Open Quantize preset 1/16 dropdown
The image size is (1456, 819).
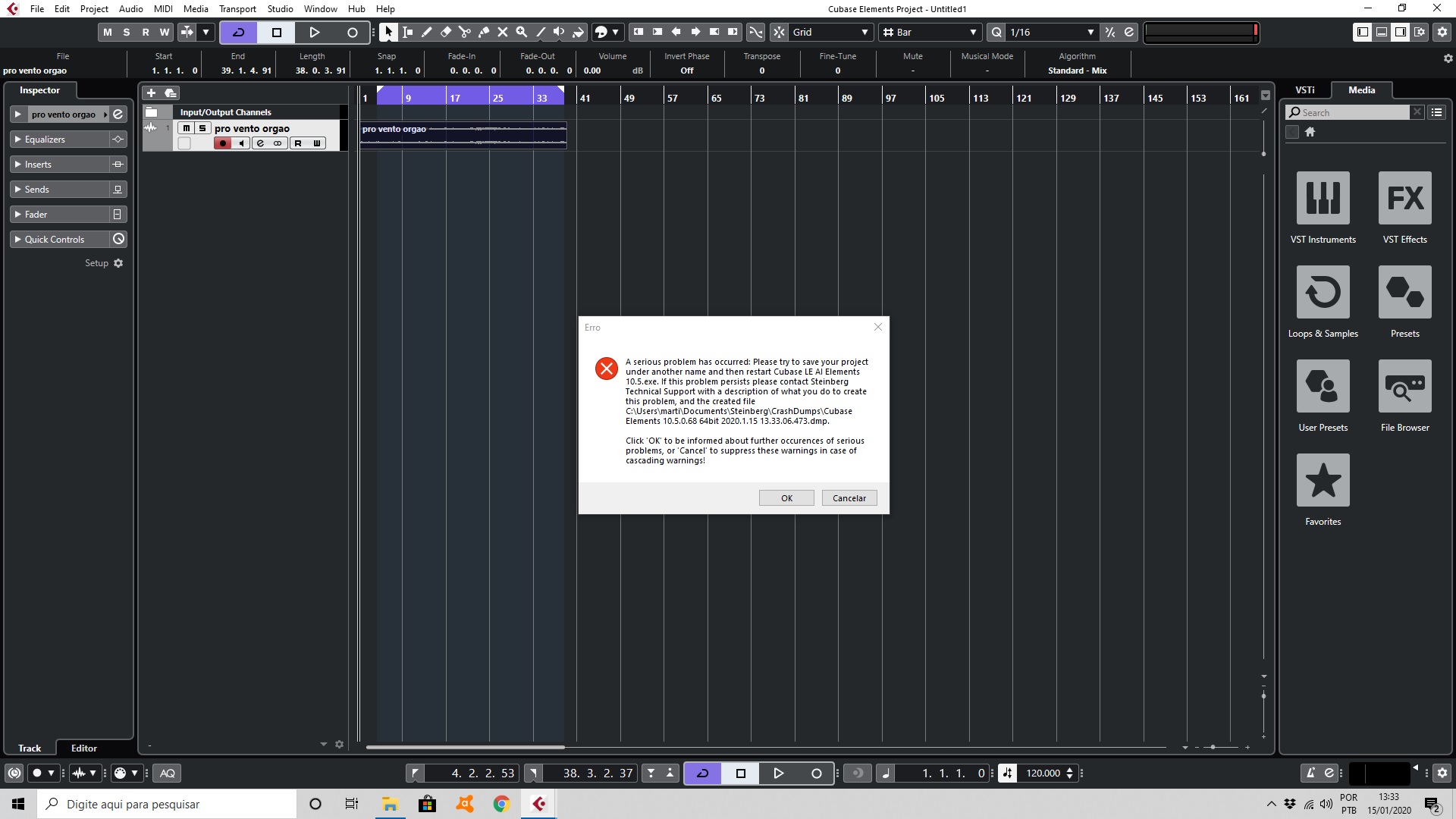[x=1052, y=32]
